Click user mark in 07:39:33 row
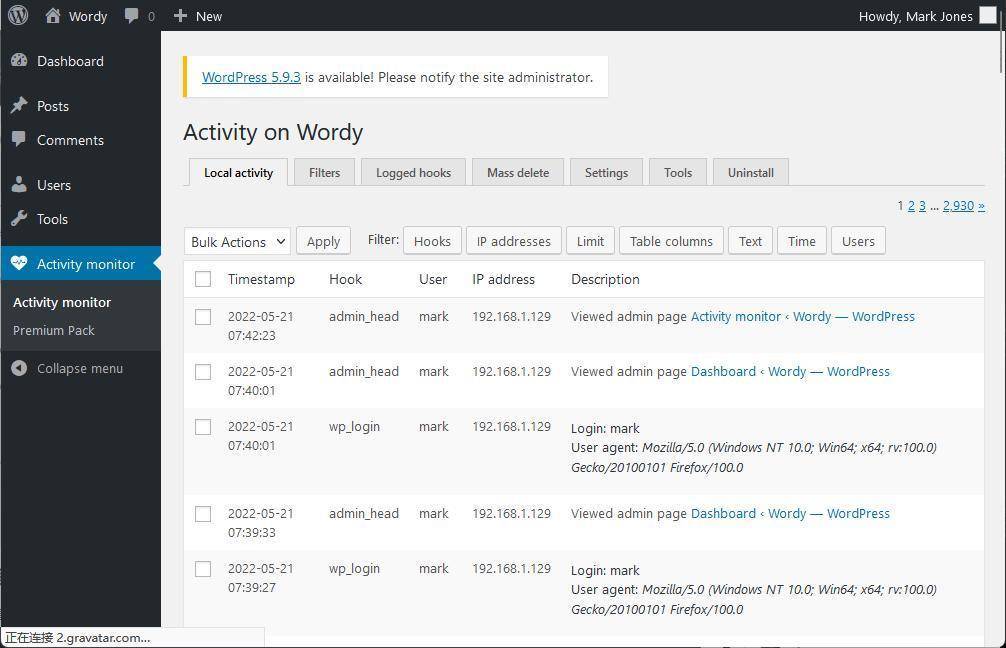1006x648 pixels. pyautogui.click(x=434, y=513)
